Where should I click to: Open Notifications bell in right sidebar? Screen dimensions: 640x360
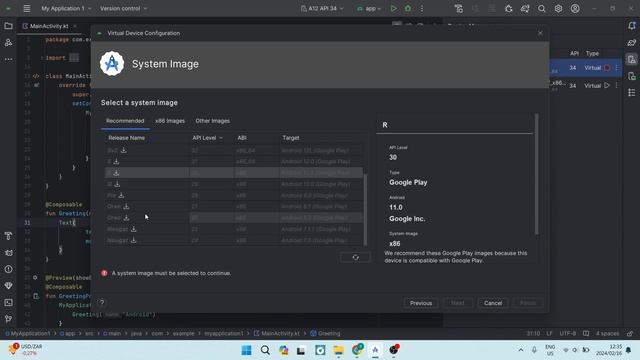coord(631,26)
